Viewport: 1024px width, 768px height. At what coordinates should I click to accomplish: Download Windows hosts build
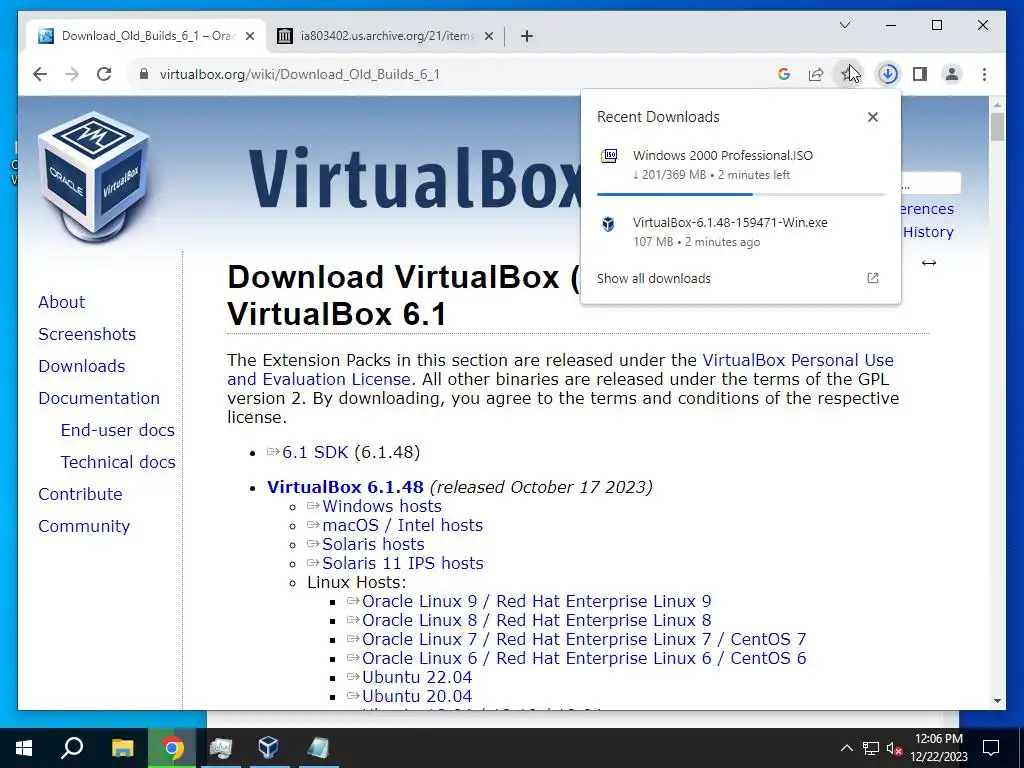[x=381, y=506]
